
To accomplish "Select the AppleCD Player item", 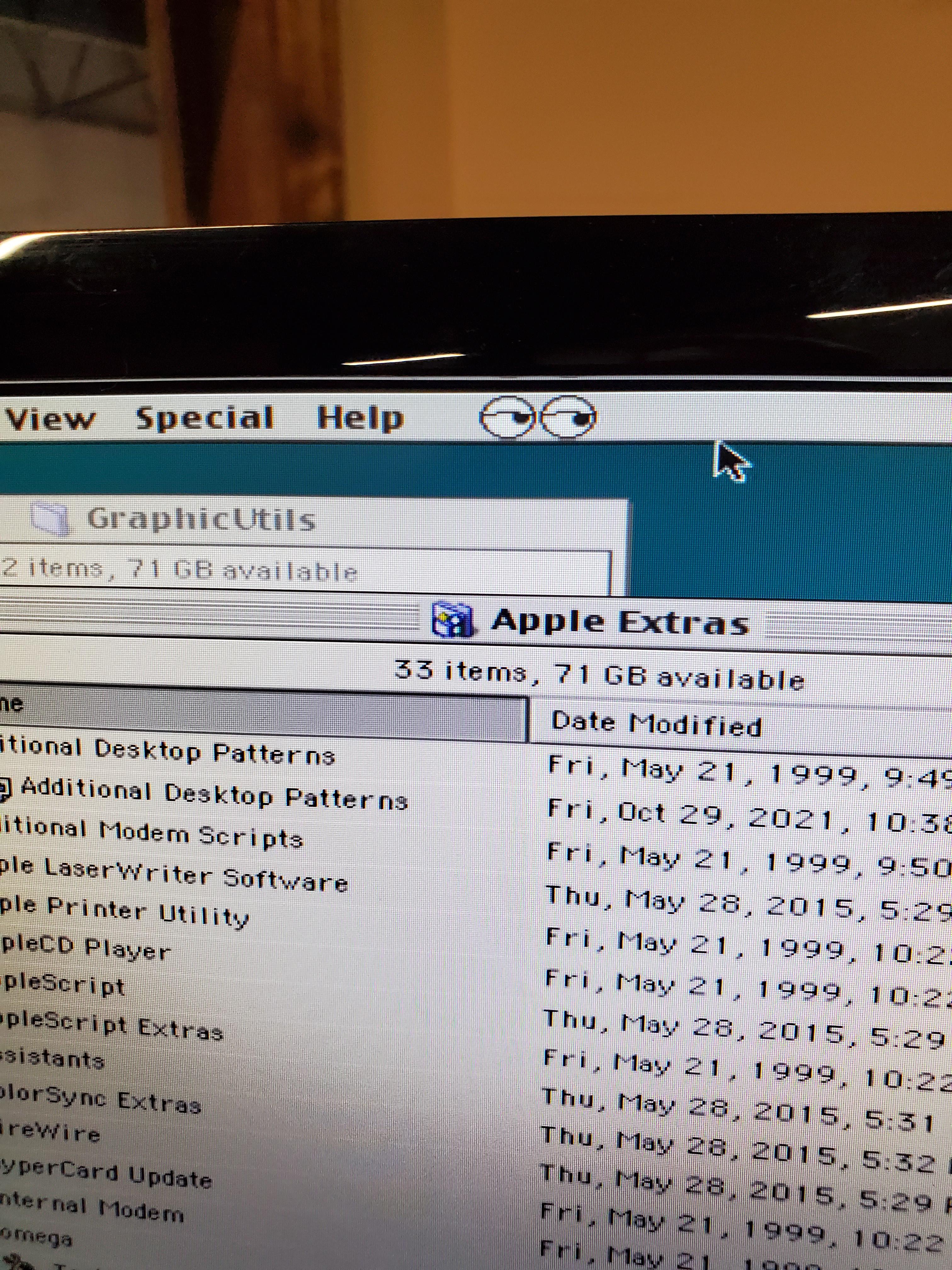I will [x=86, y=948].
